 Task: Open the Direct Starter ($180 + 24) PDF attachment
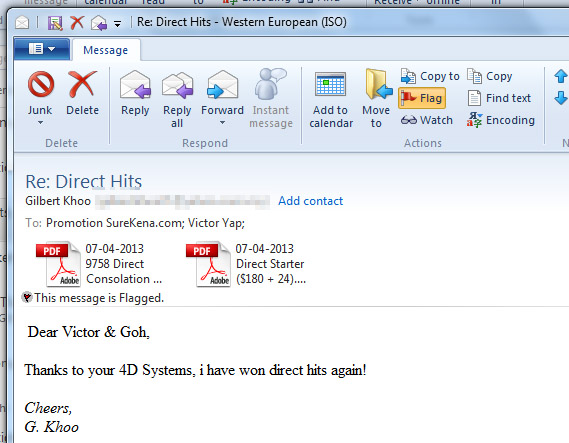click(246, 264)
